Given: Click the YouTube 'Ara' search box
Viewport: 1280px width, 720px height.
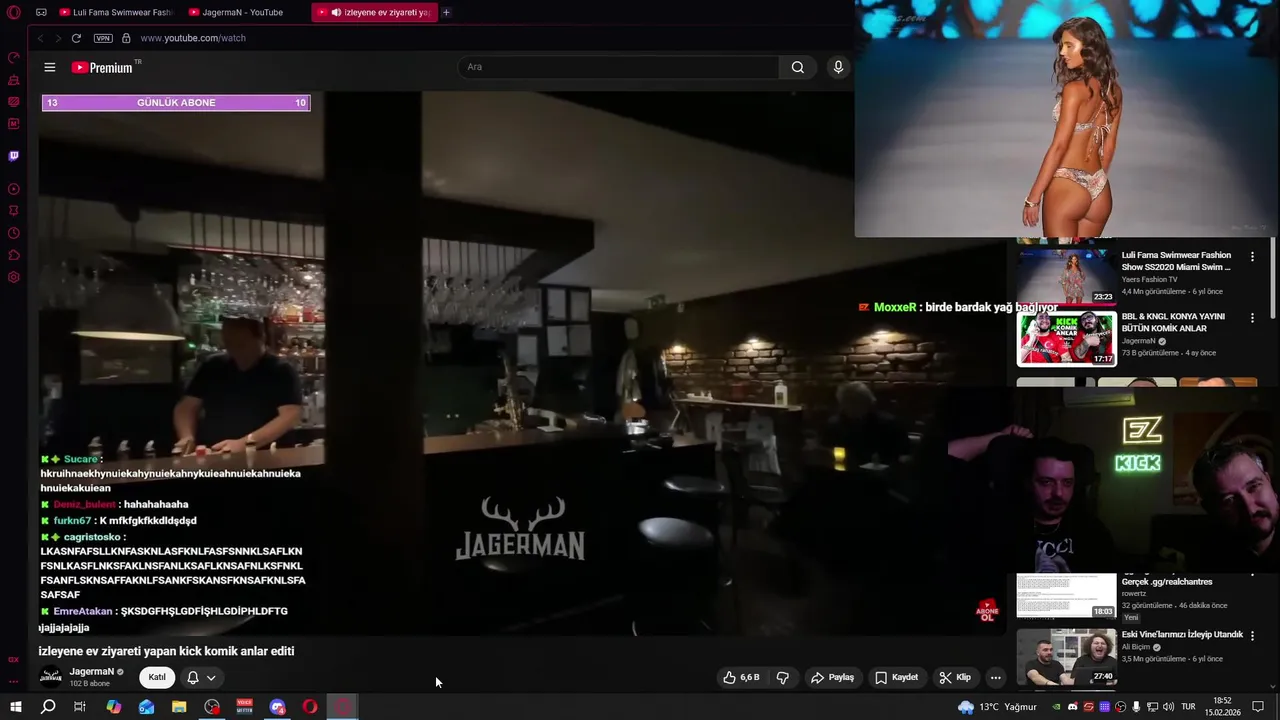Looking at the screenshot, I should tap(618, 67).
